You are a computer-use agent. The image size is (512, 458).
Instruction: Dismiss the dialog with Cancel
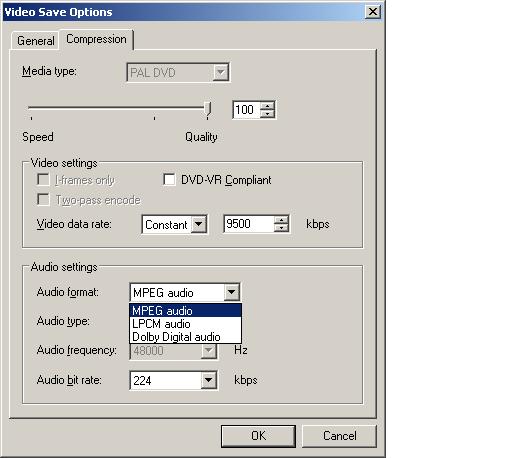point(339,436)
